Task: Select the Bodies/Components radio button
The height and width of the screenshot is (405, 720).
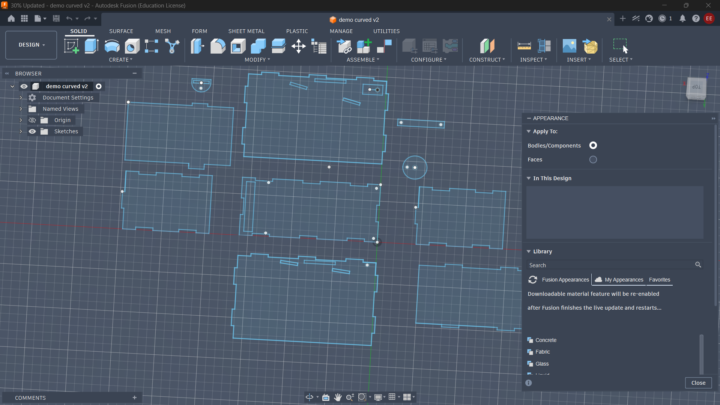Action: [593, 146]
